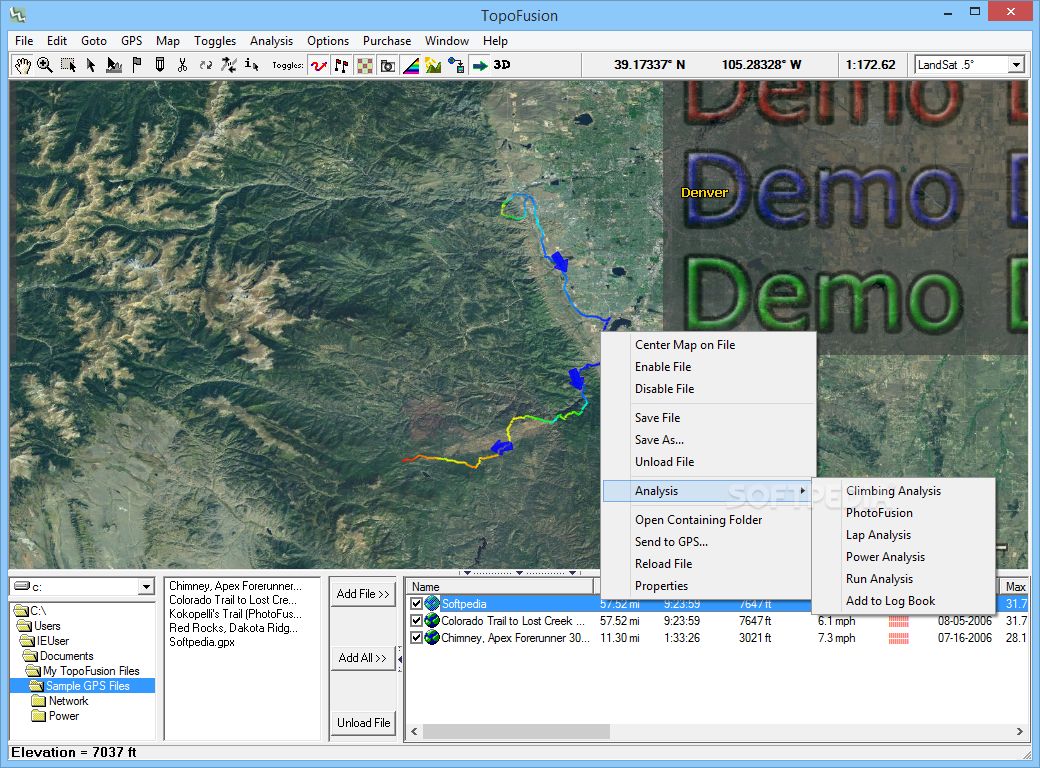This screenshot has width=1040, height=768.
Task: Open the LandSat .5° map type dropdown
Action: (1016, 65)
